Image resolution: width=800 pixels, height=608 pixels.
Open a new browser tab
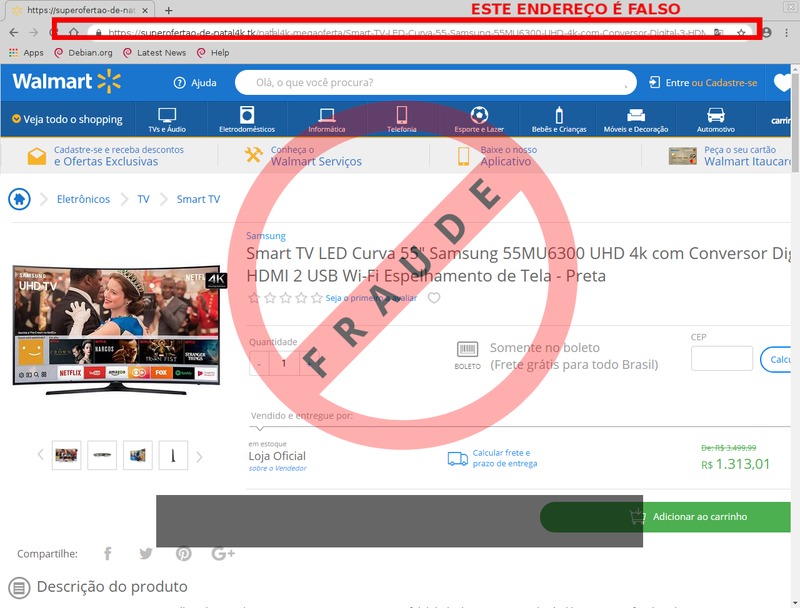(x=169, y=10)
